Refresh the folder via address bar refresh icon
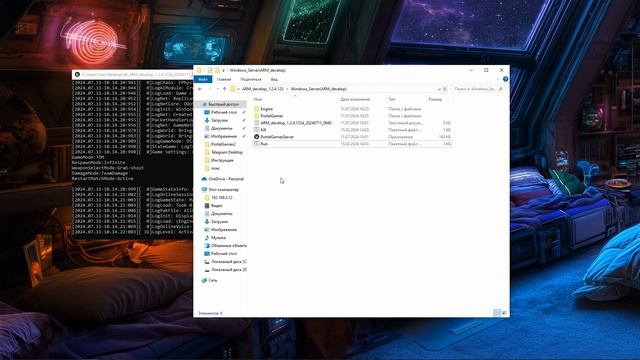 pos(445,89)
